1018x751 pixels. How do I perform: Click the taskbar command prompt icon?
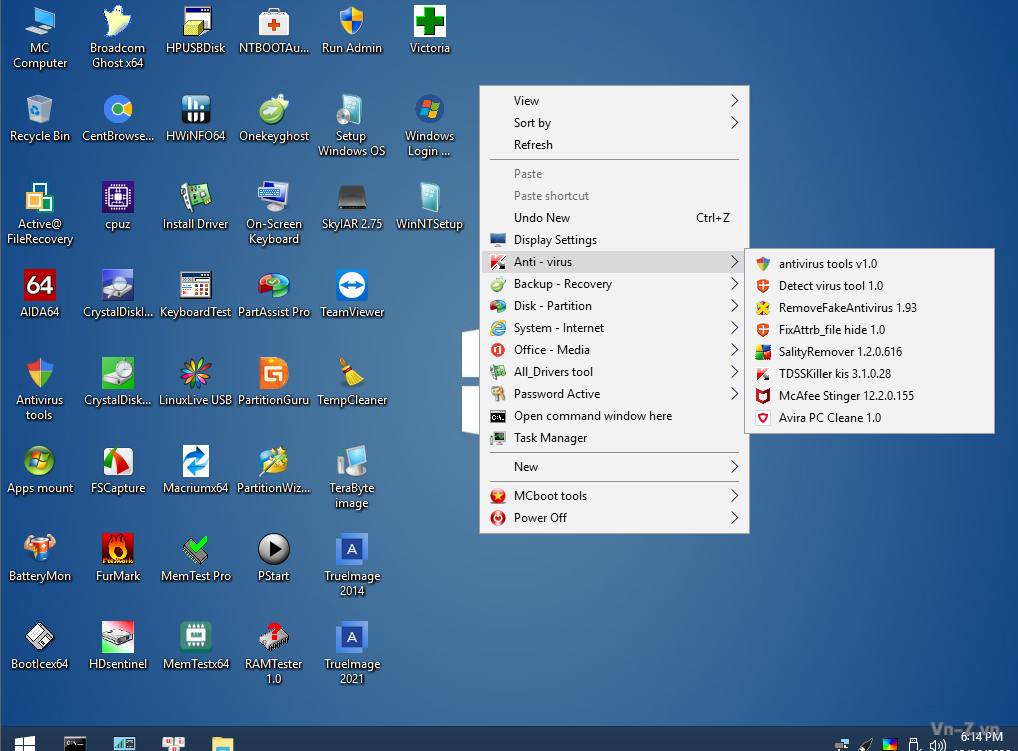click(75, 743)
